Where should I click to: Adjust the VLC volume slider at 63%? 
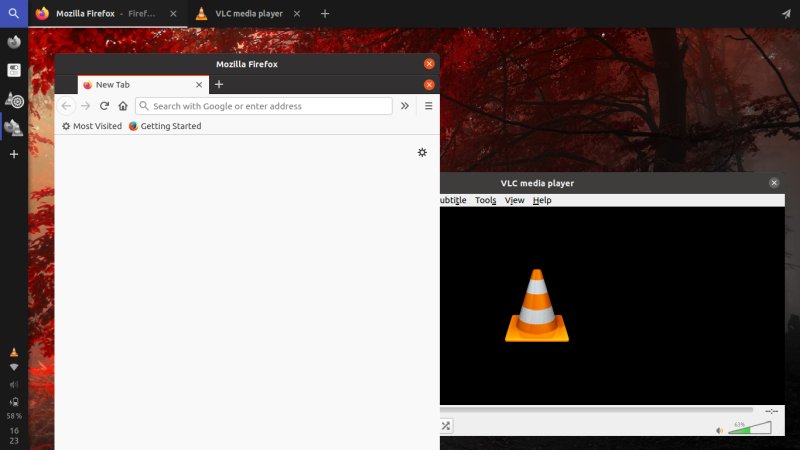749,428
